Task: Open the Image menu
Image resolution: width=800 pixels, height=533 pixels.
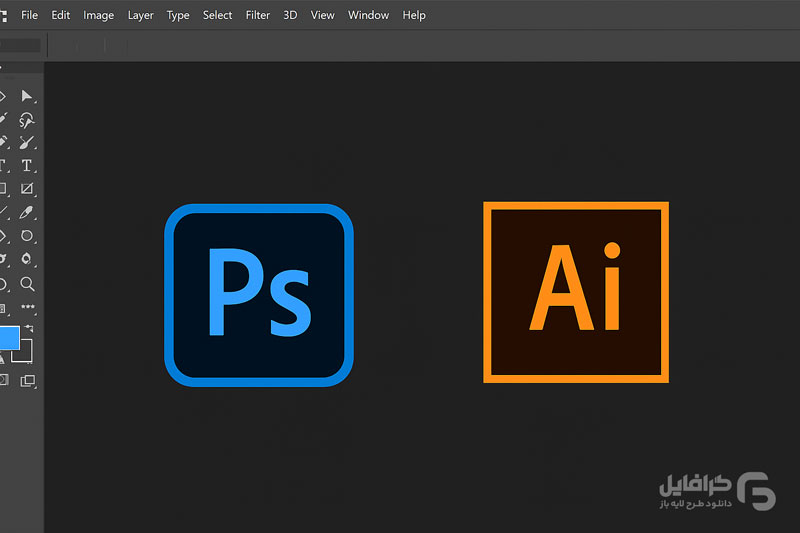Action: pyautogui.click(x=98, y=15)
